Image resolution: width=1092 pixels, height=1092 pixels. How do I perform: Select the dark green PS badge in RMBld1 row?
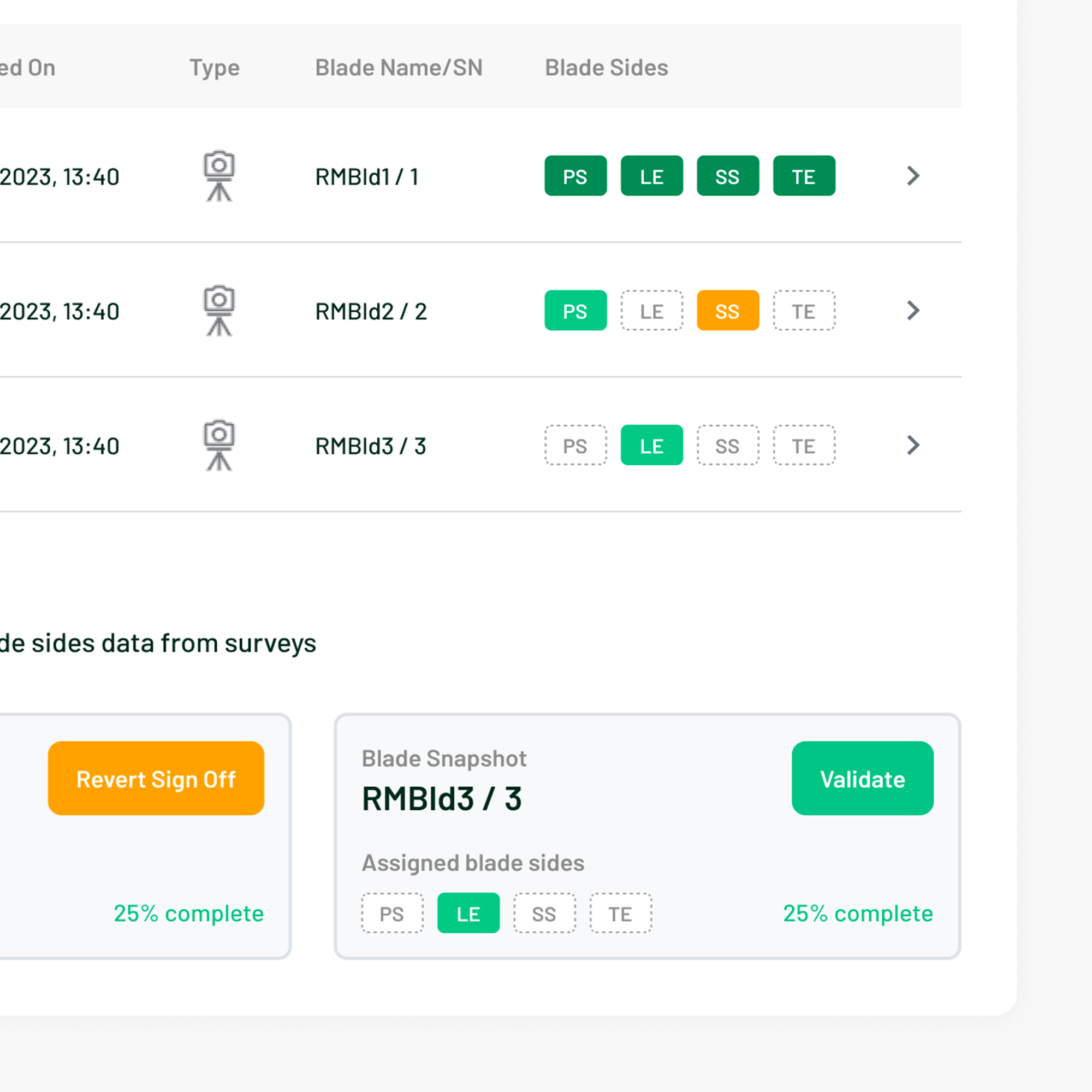[x=575, y=176]
